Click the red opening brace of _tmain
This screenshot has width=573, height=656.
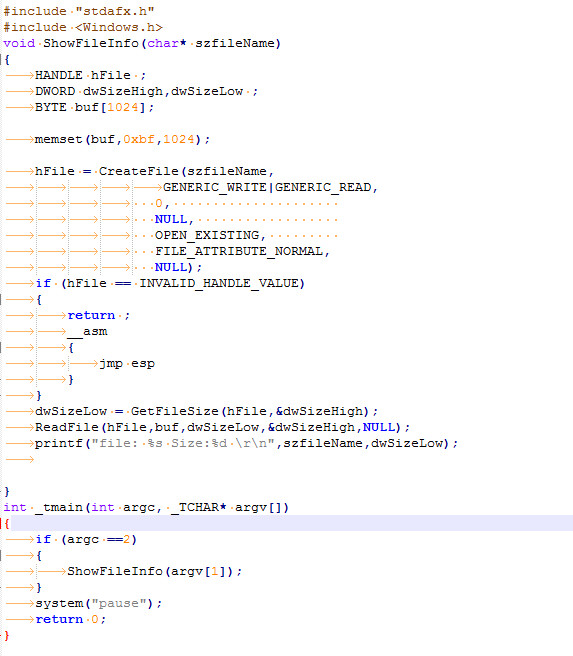pos(7,523)
